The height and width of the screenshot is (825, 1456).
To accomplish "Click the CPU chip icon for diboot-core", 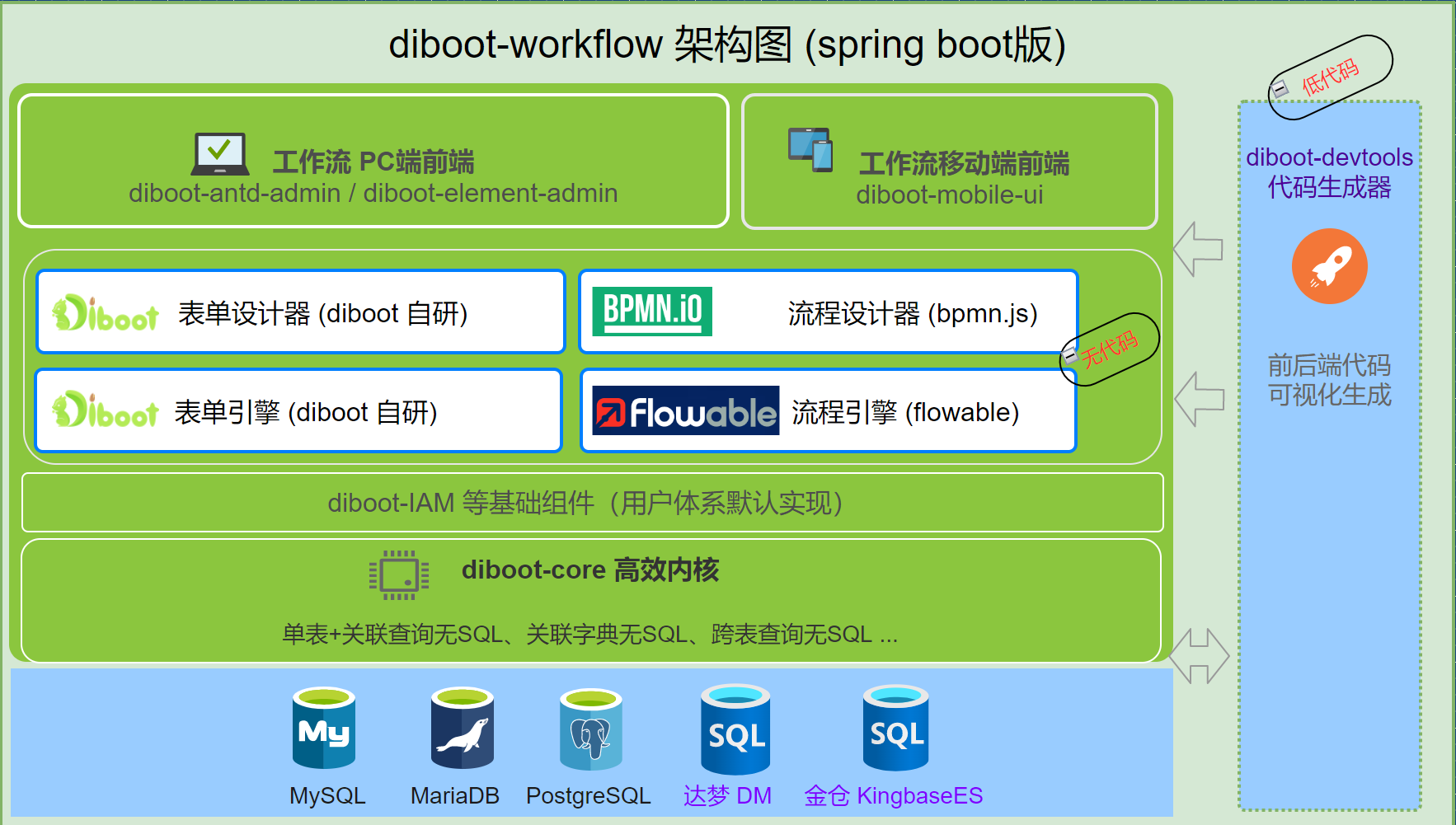I will 399,574.
